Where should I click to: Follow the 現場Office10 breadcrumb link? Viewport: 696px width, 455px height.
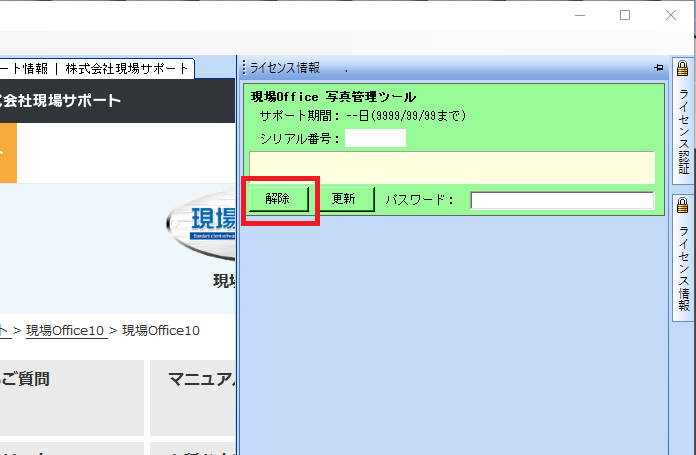tap(65, 331)
